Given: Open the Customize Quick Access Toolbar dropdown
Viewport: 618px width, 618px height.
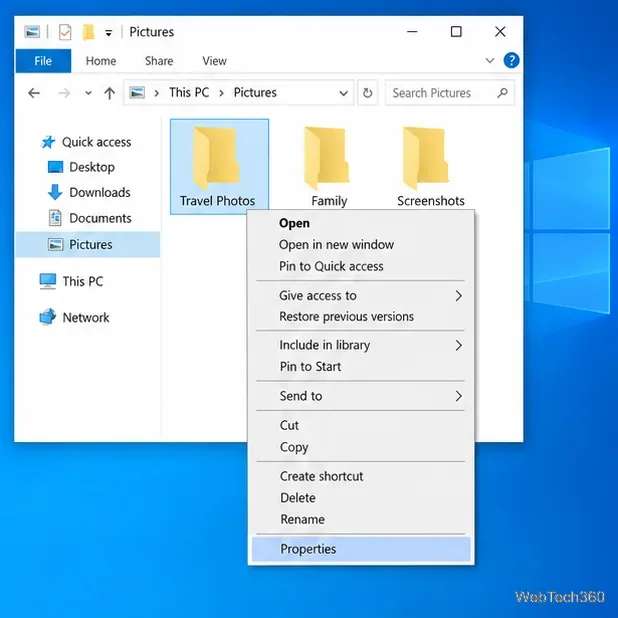Looking at the screenshot, I should 108,33.
